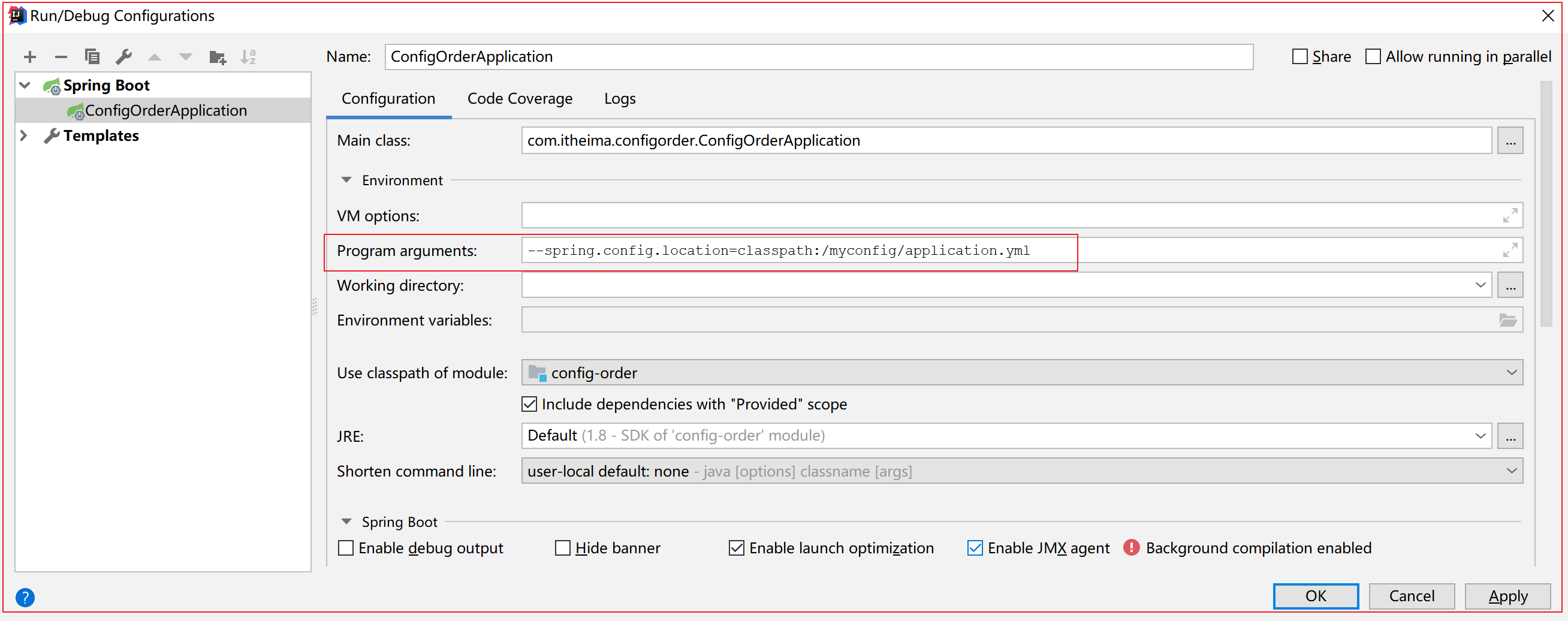1568x621 pixels.
Task: Click the background compilation warning icon
Action: point(1131,548)
